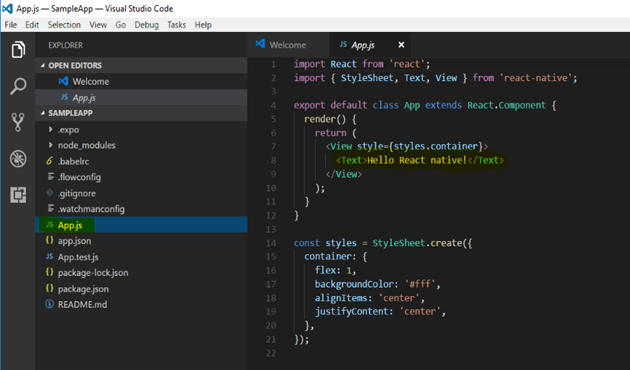Click the Babel icon next to .babelrc
630x370 pixels.
(49, 161)
